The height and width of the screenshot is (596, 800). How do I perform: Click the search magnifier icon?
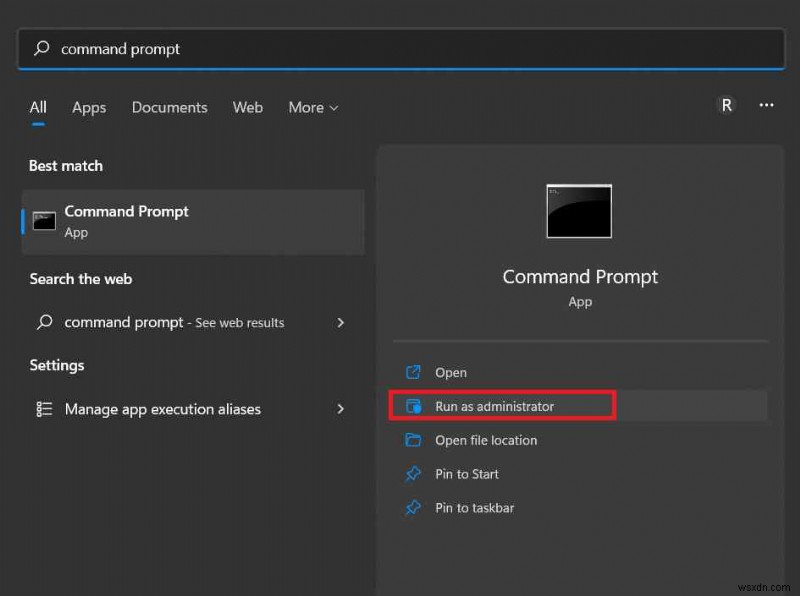40,48
